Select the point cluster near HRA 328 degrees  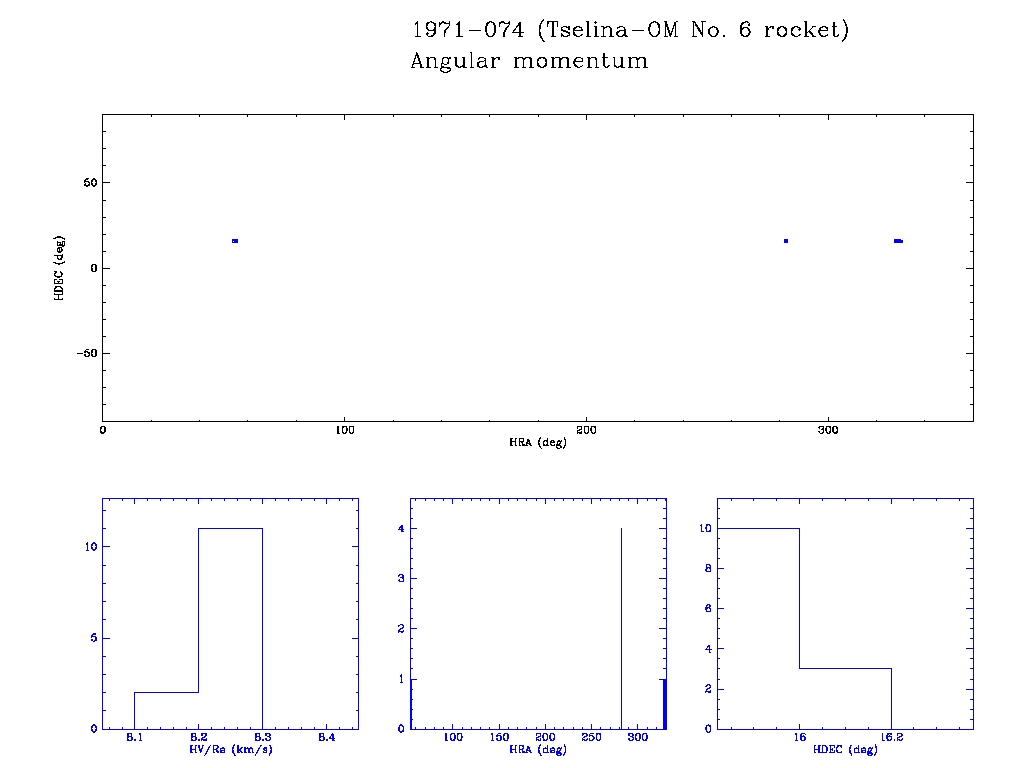(x=898, y=241)
